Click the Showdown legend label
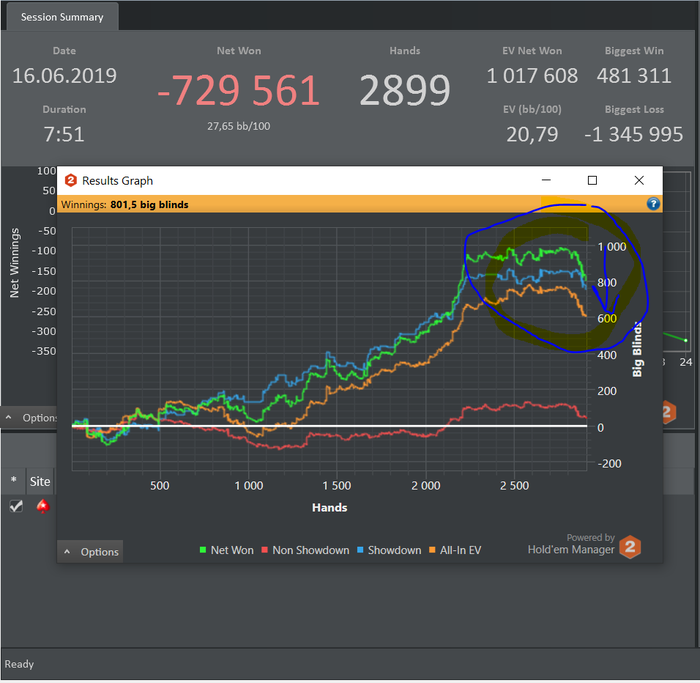The height and width of the screenshot is (683, 700). click(394, 550)
